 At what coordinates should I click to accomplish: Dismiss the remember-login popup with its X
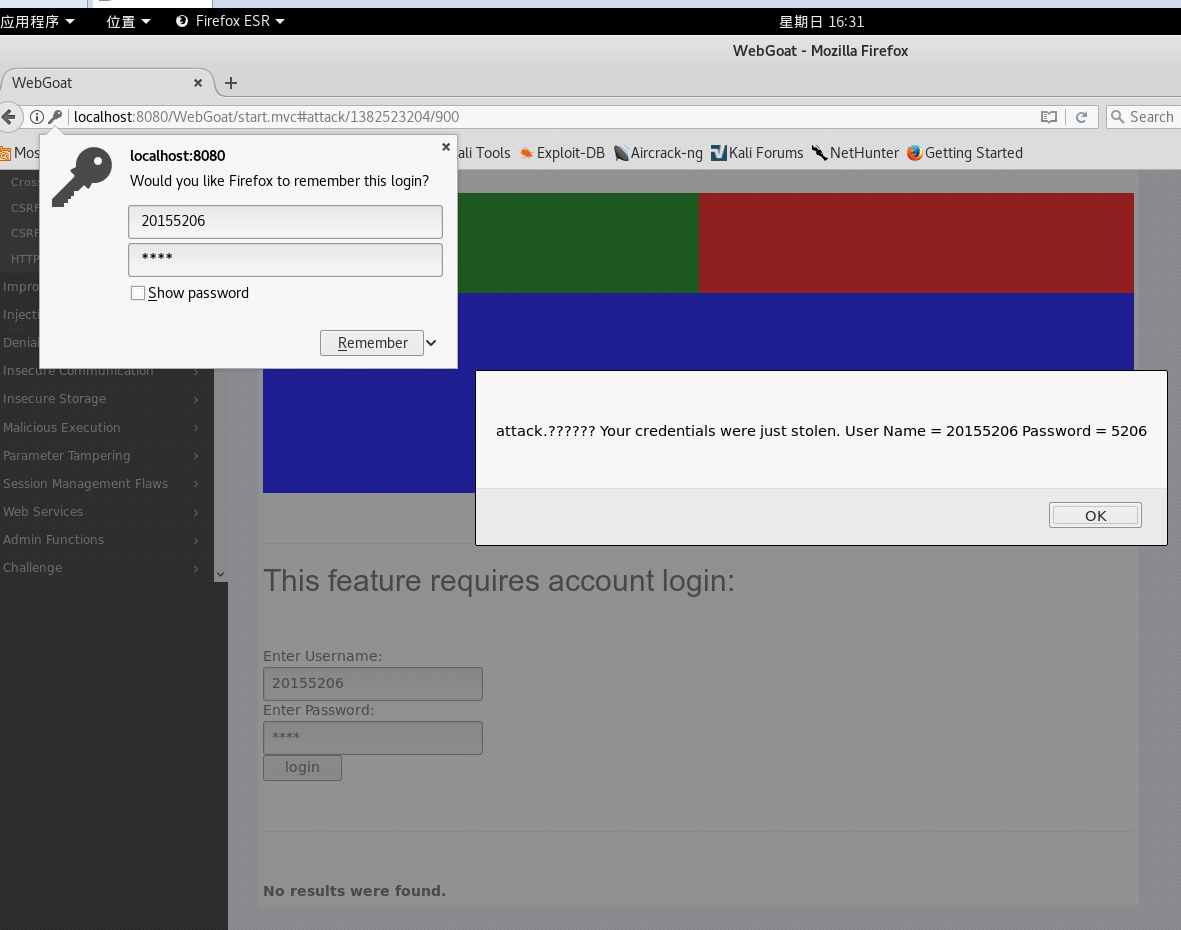(446, 147)
